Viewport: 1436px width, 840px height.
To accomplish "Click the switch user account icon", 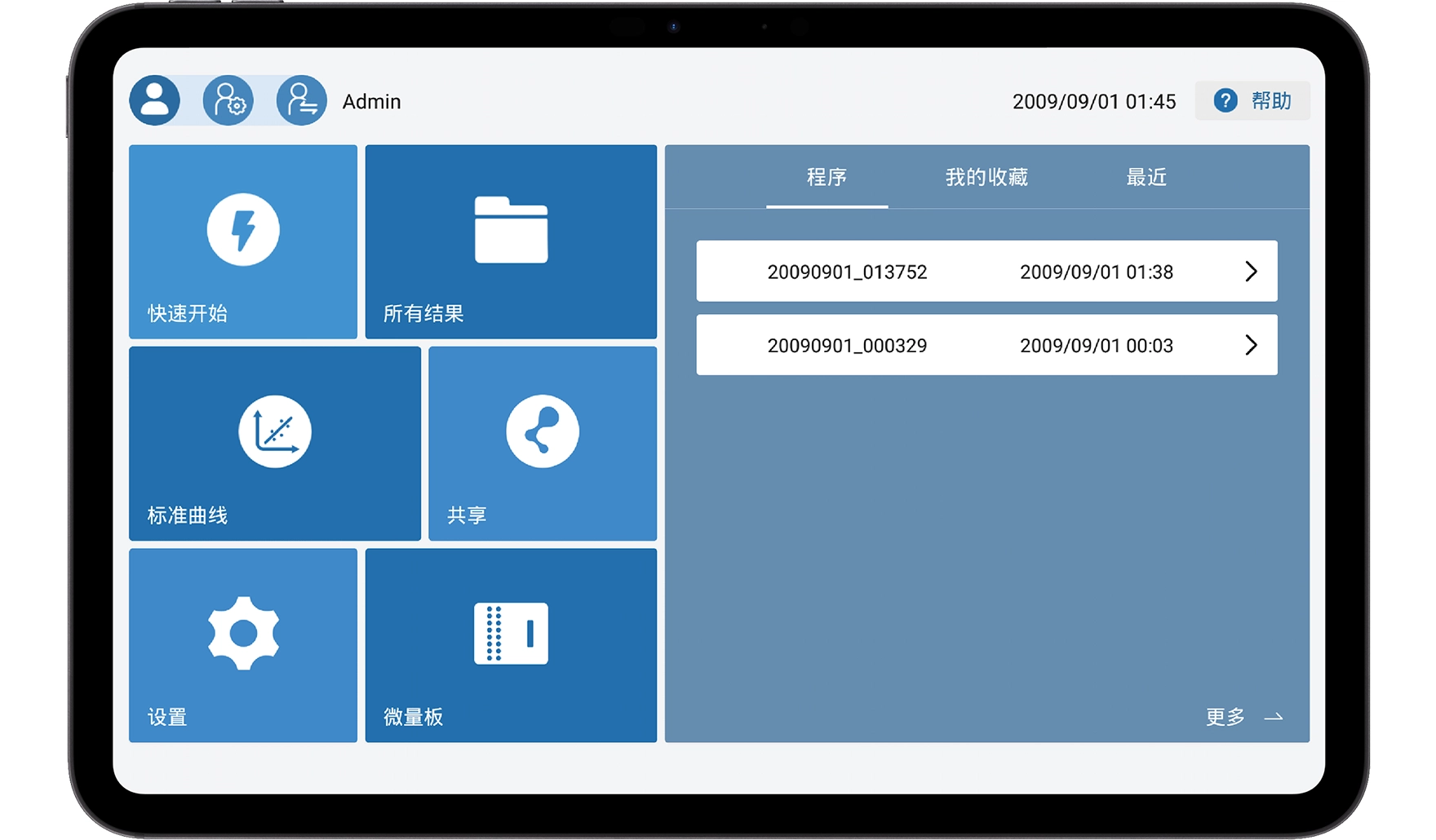I will click(301, 100).
